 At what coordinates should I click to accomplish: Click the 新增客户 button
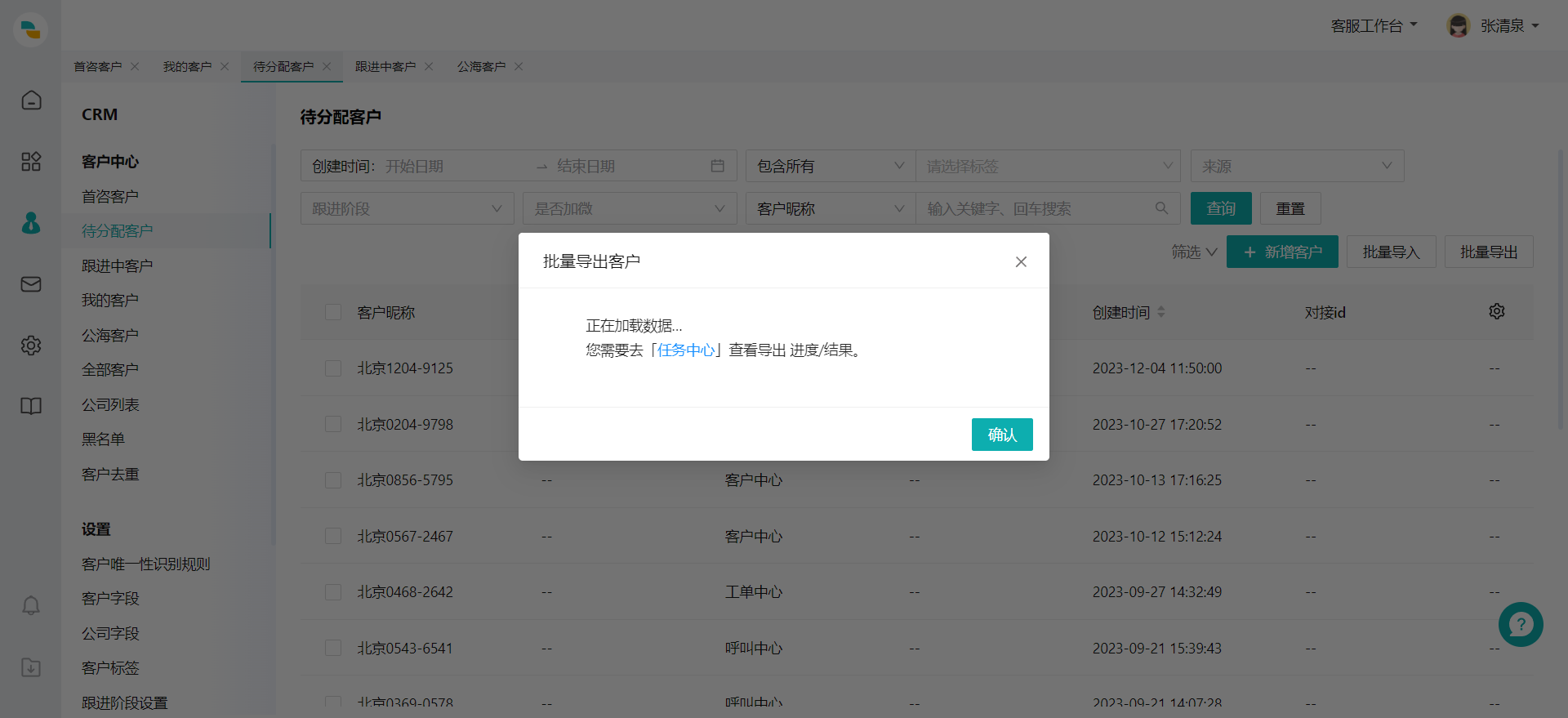(x=1282, y=252)
